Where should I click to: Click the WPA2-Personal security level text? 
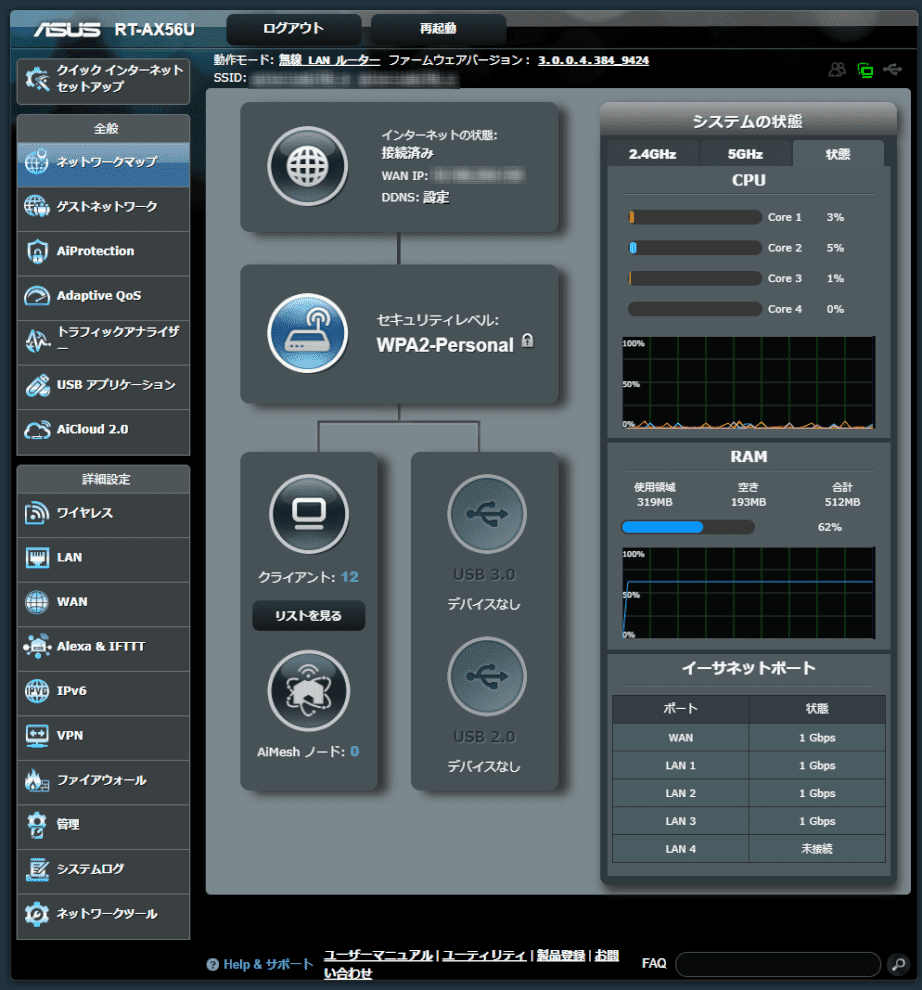point(445,345)
